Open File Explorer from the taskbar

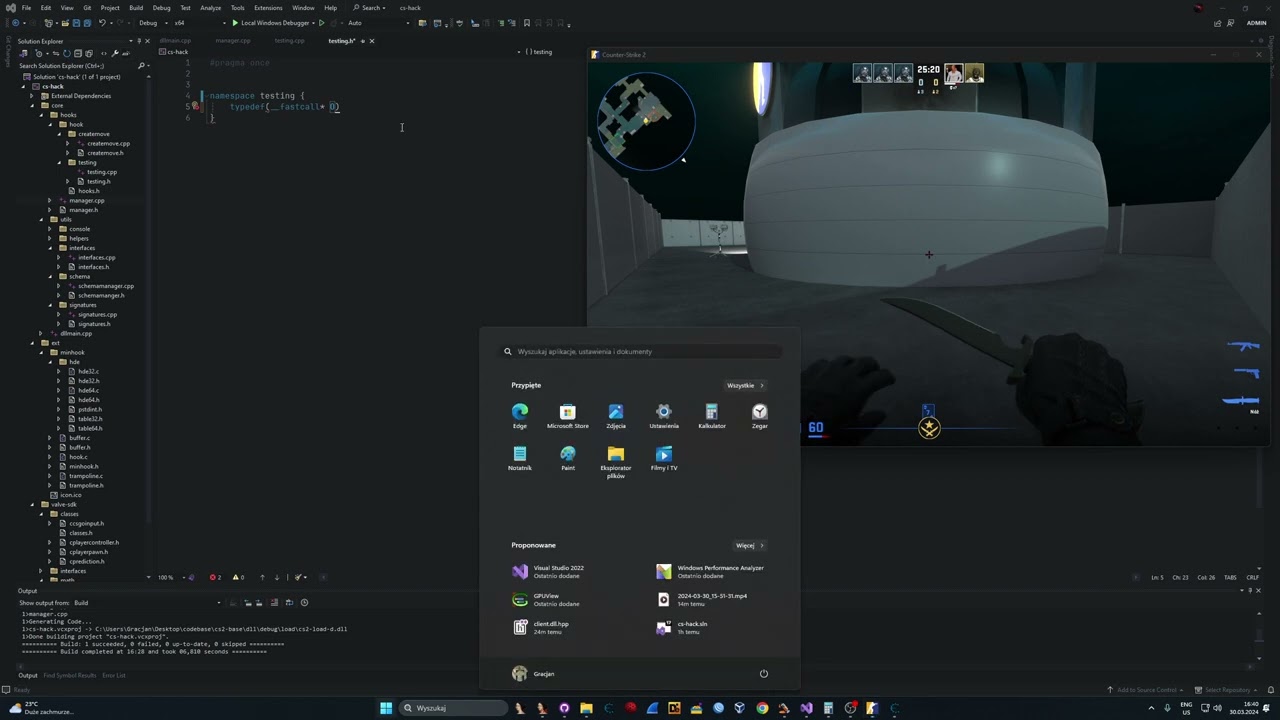click(586, 708)
